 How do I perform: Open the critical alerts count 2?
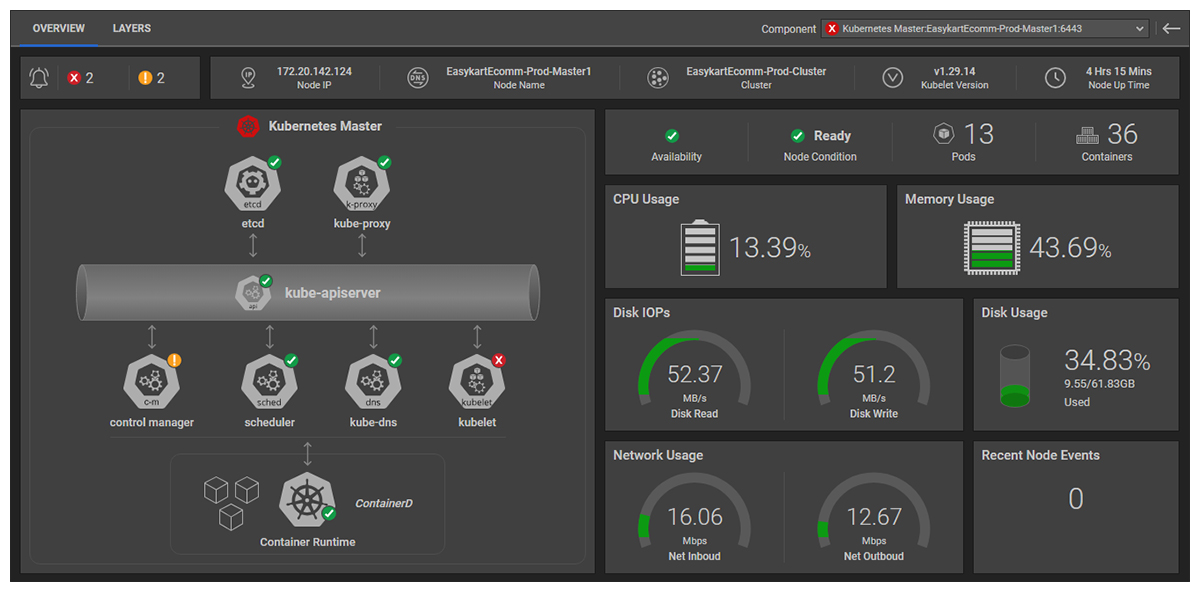coord(81,78)
